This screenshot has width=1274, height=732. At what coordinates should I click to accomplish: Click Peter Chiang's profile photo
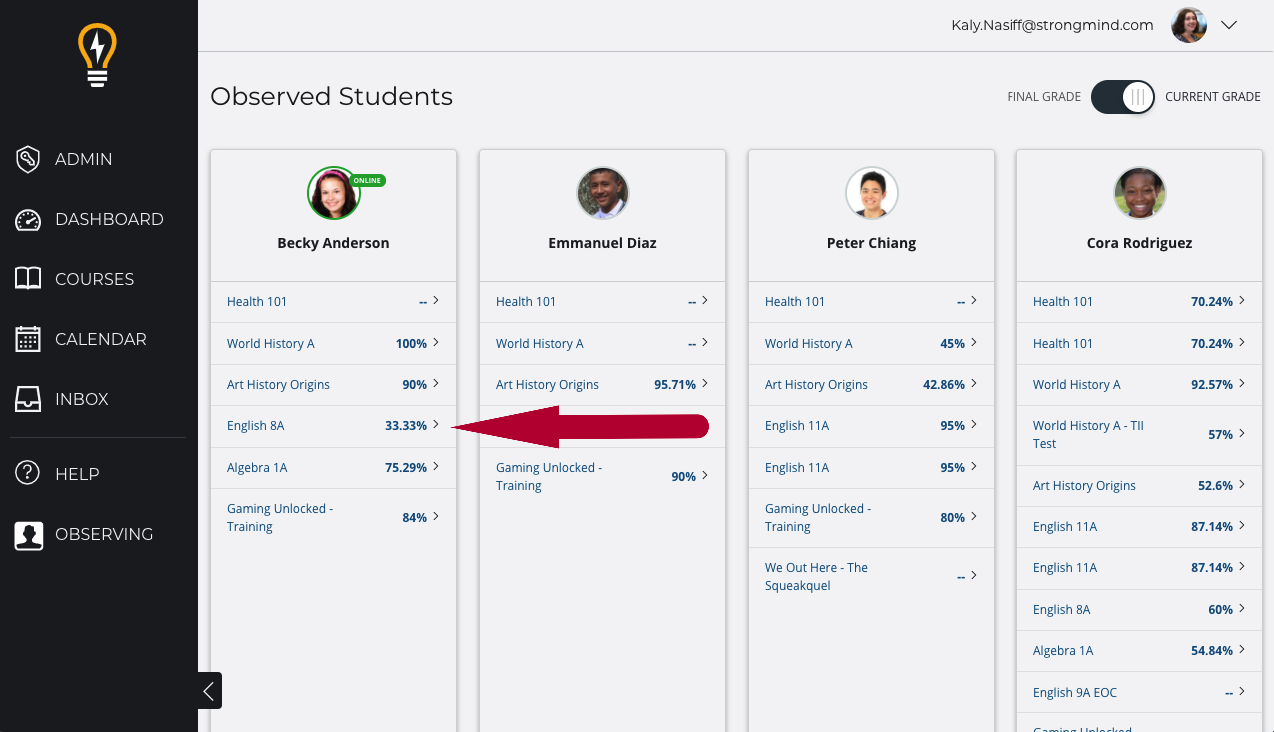pos(871,193)
